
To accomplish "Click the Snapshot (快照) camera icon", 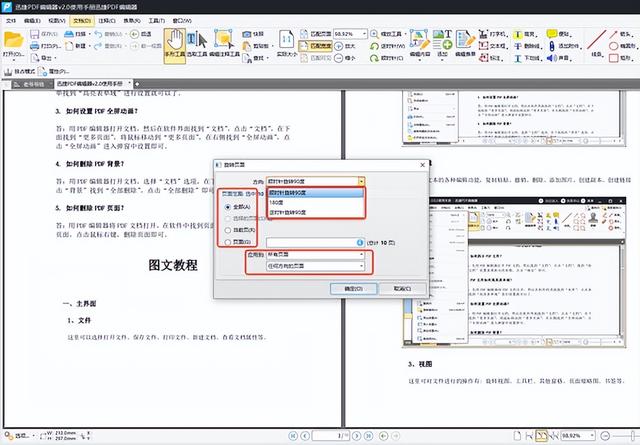I will (247, 34).
